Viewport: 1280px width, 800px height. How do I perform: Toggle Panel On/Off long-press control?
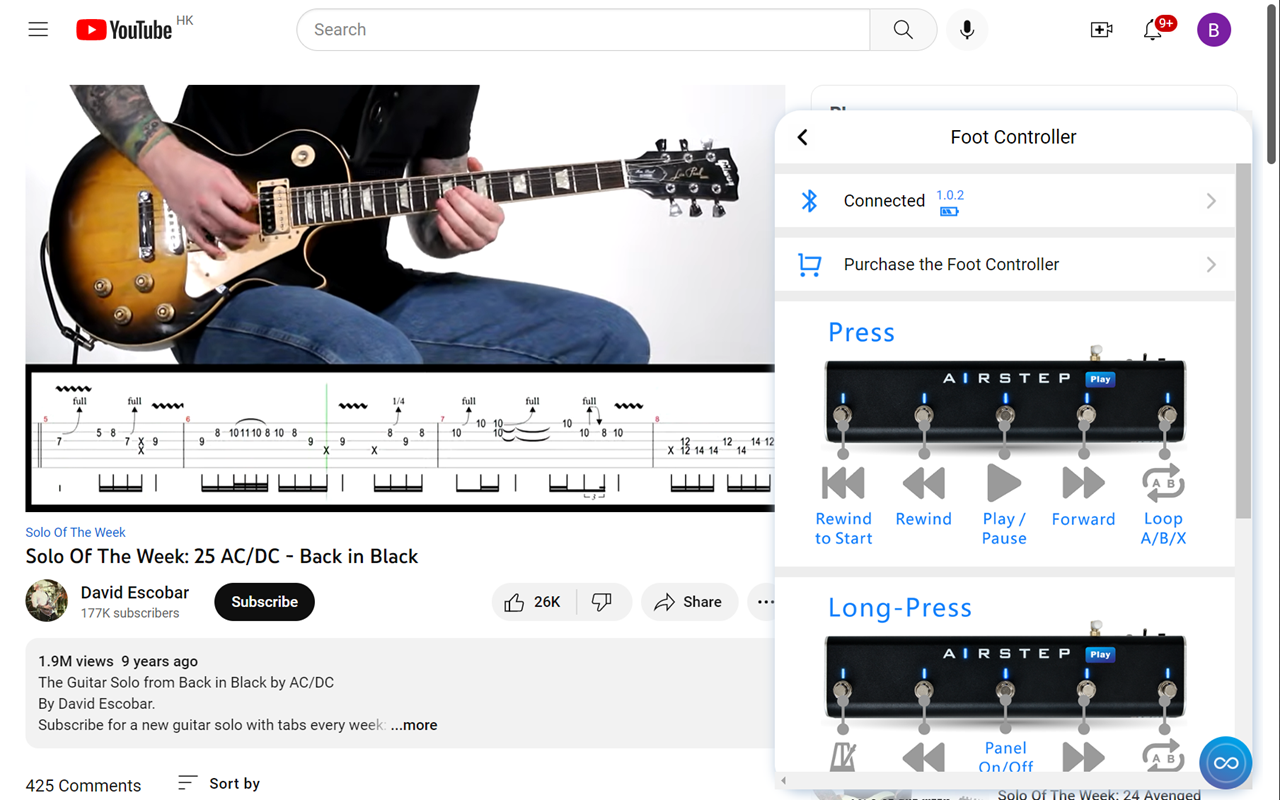point(1004,758)
